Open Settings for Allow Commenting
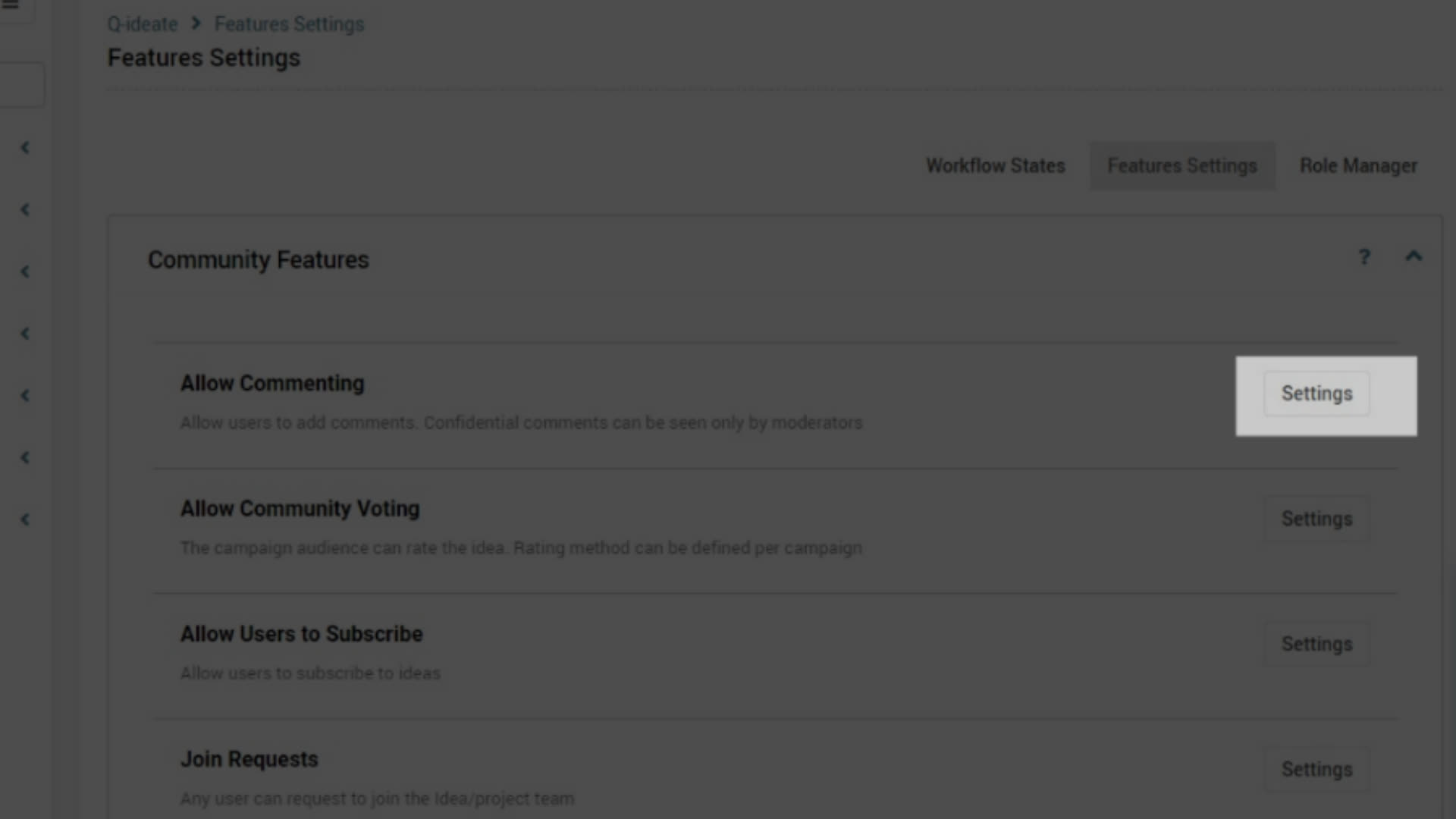The width and height of the screenshot is (1456, 819). pos(1316,394)
